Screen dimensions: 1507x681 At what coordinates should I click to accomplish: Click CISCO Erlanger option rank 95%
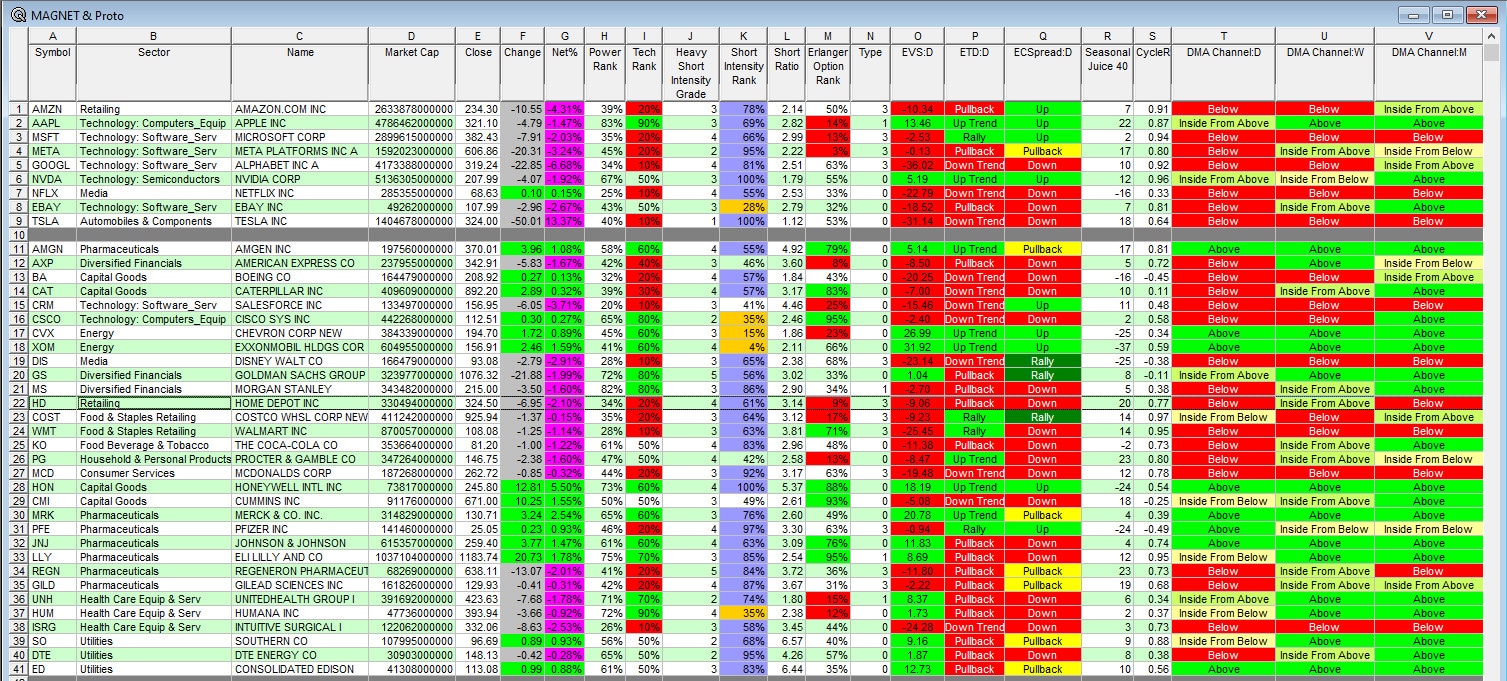pyautogui.click(x=828, y=319)
